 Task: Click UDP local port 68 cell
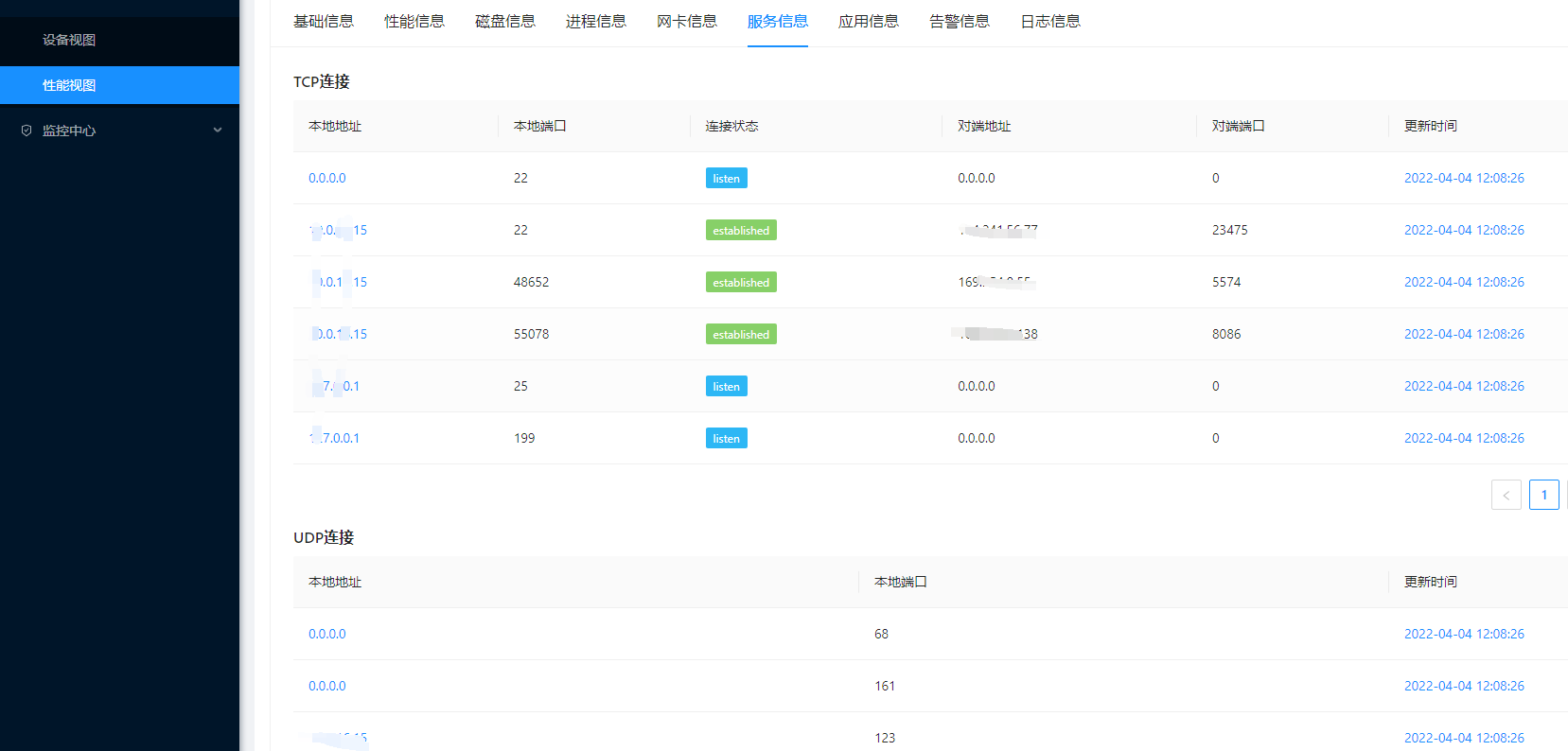(881, 634)
